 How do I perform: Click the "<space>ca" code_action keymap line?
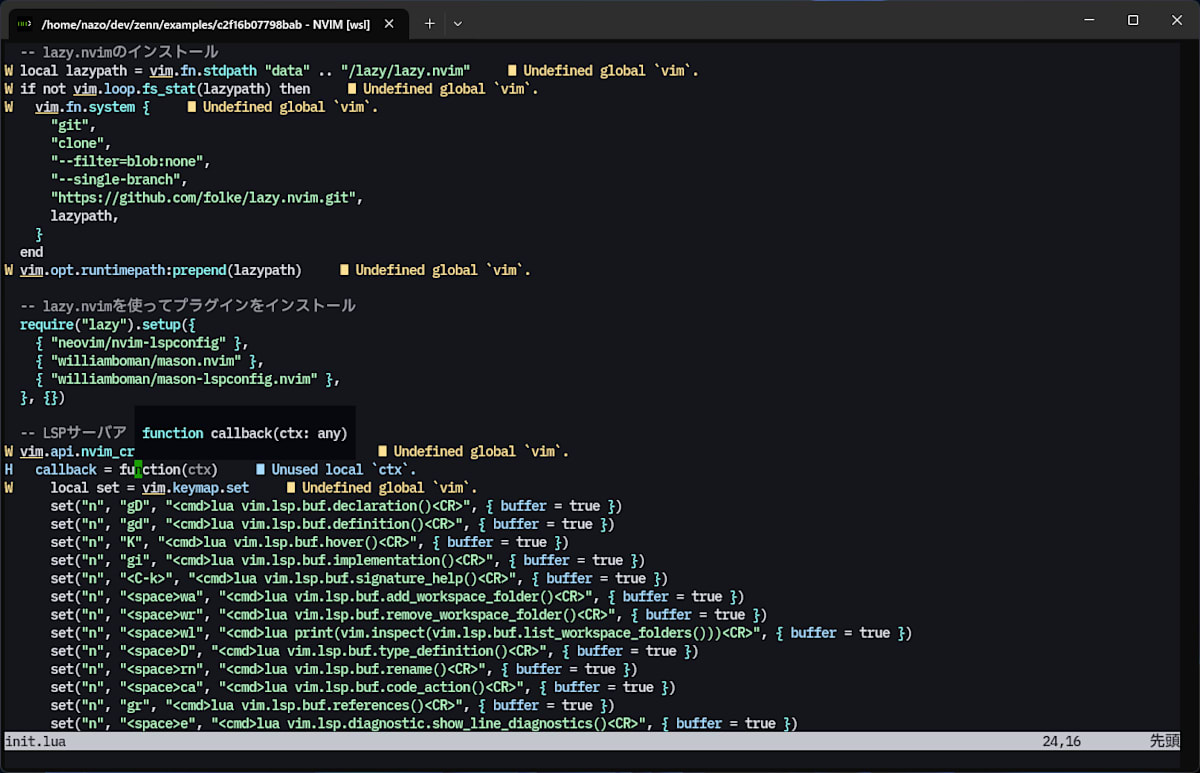(x=363, y=687)
